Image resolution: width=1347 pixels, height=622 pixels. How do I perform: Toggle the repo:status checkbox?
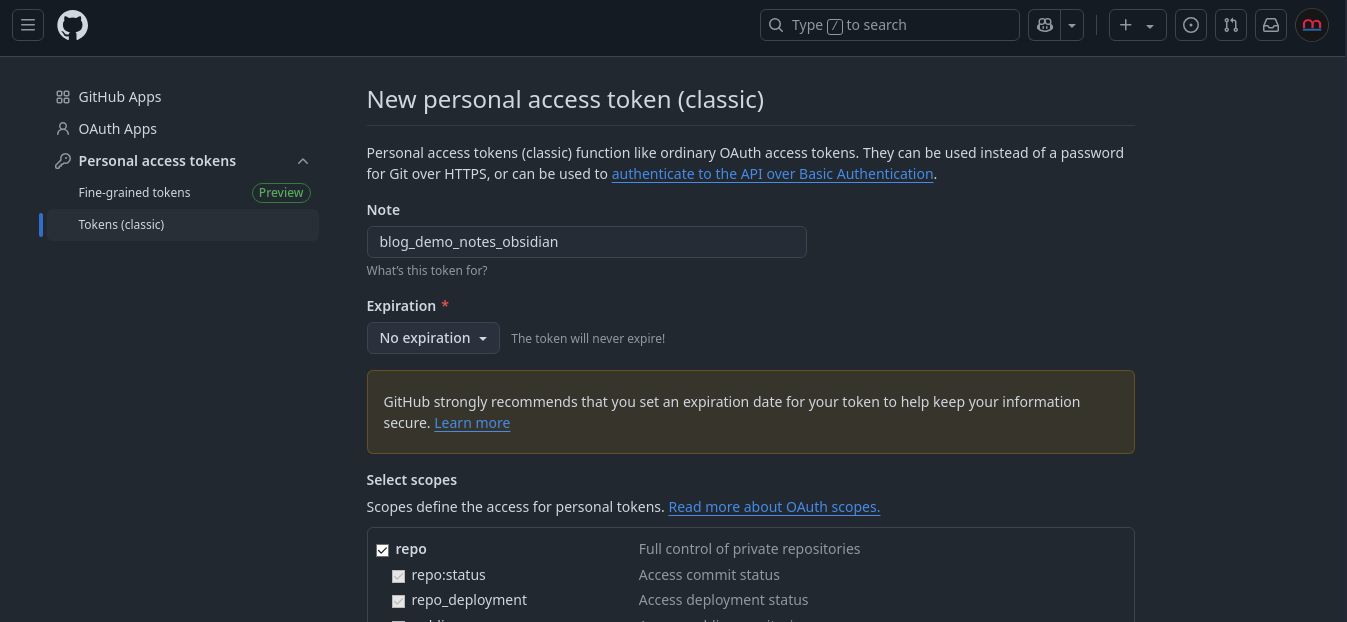398,576
